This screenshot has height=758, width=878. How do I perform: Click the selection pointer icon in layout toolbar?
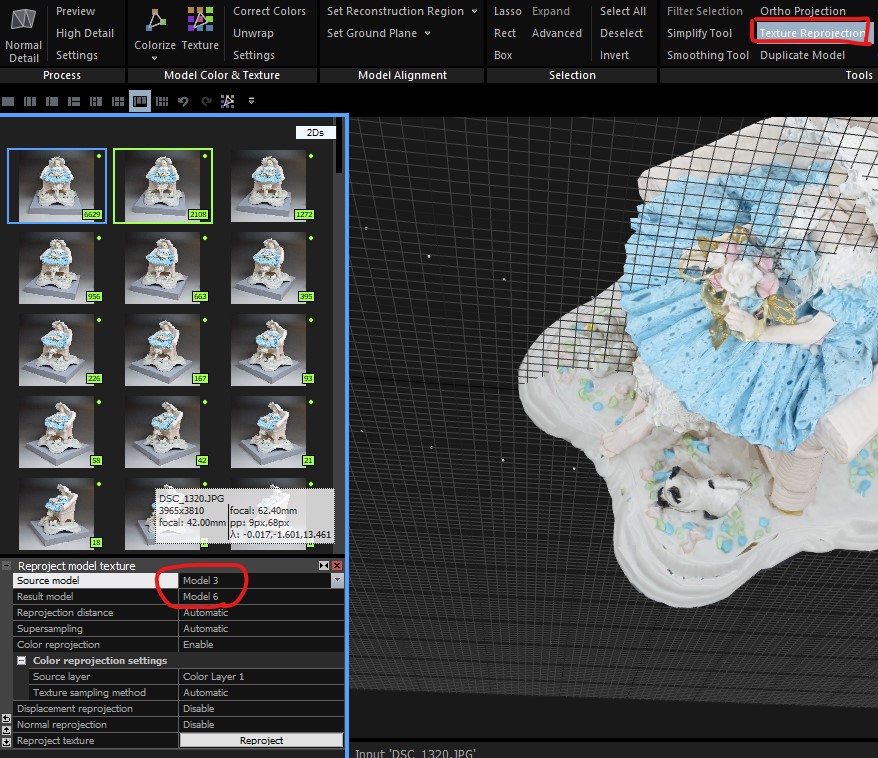click(228, 101)
